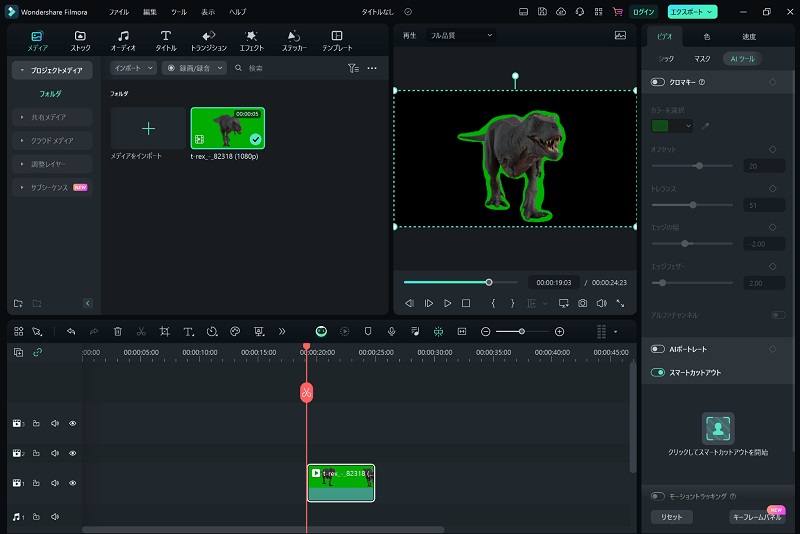This screenshot has height=534, width=800.
Task: Open the フル品質 playback quality dropdown
Action: click(x=461, y=35)
